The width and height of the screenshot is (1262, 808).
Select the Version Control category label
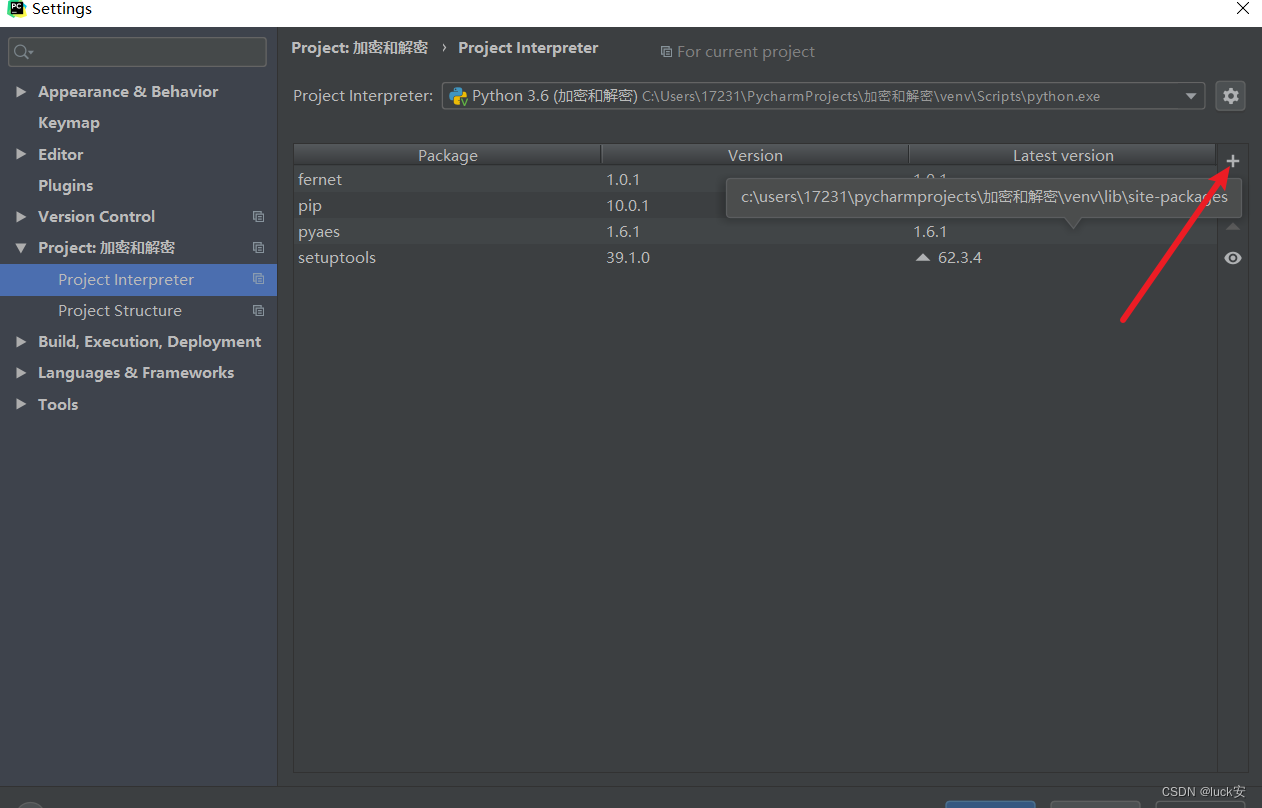point(97,217)
